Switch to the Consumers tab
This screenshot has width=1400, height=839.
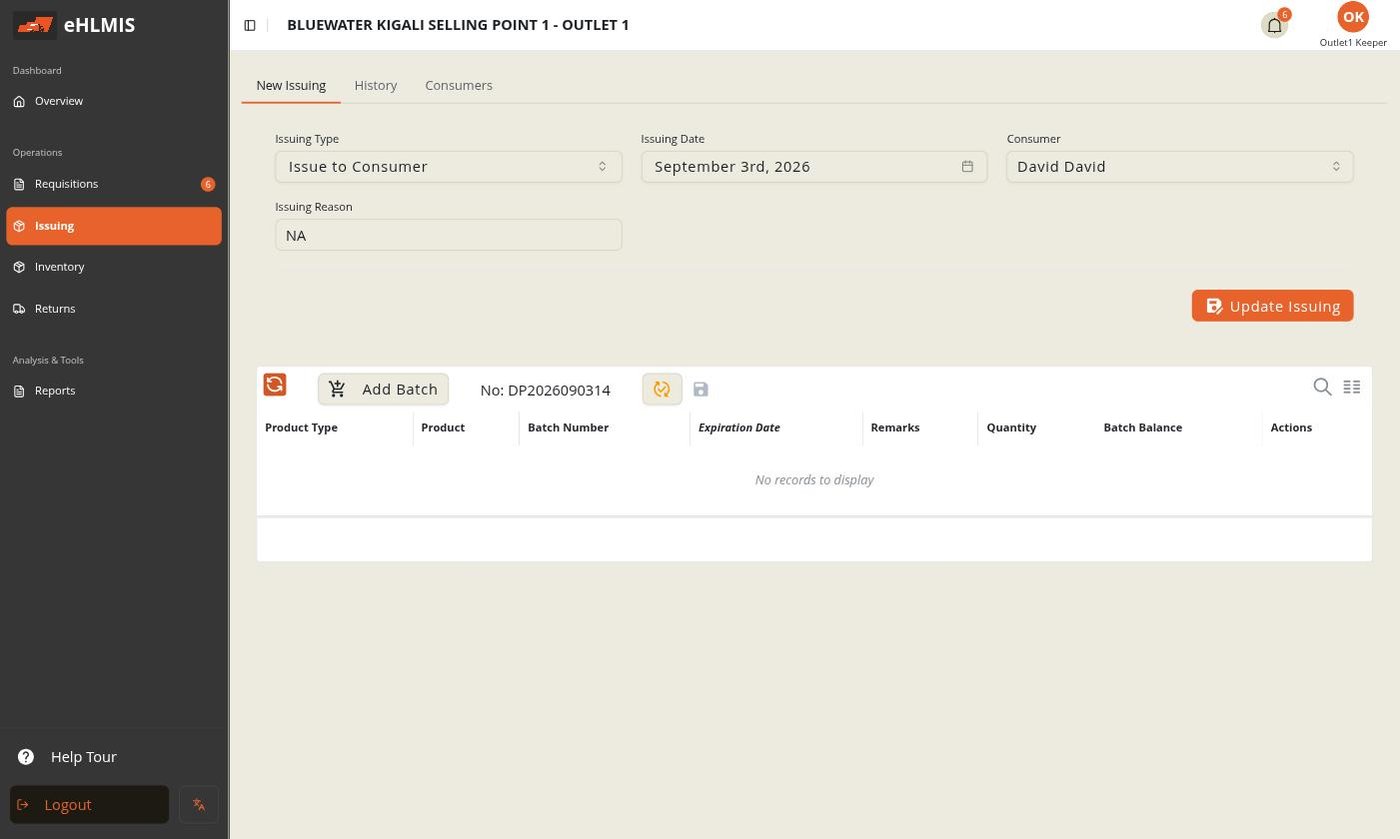coord(459,85)
